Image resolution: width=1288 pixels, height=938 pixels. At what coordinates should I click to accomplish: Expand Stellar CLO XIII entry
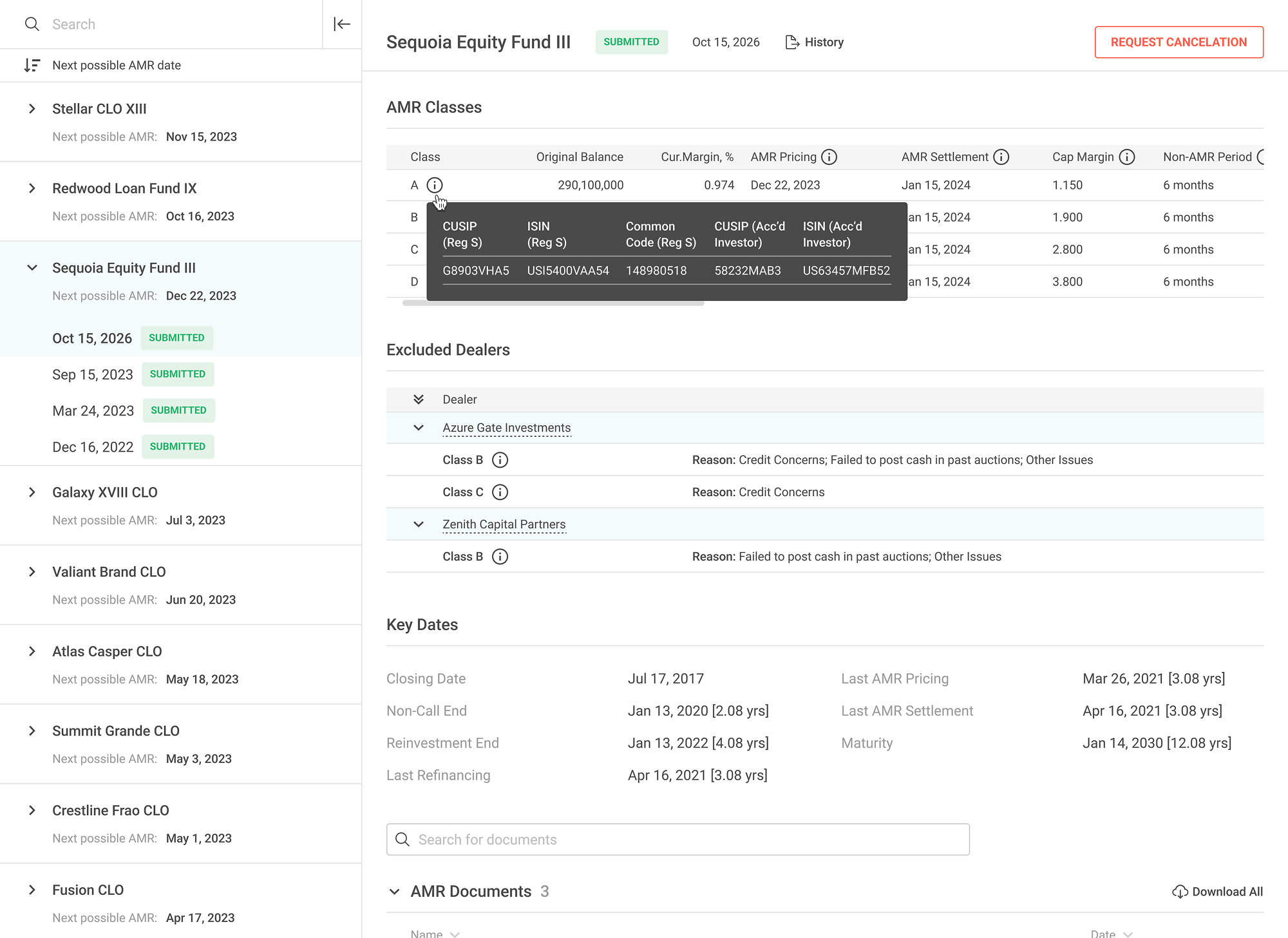pyautogui.click(x=32, y=109)
